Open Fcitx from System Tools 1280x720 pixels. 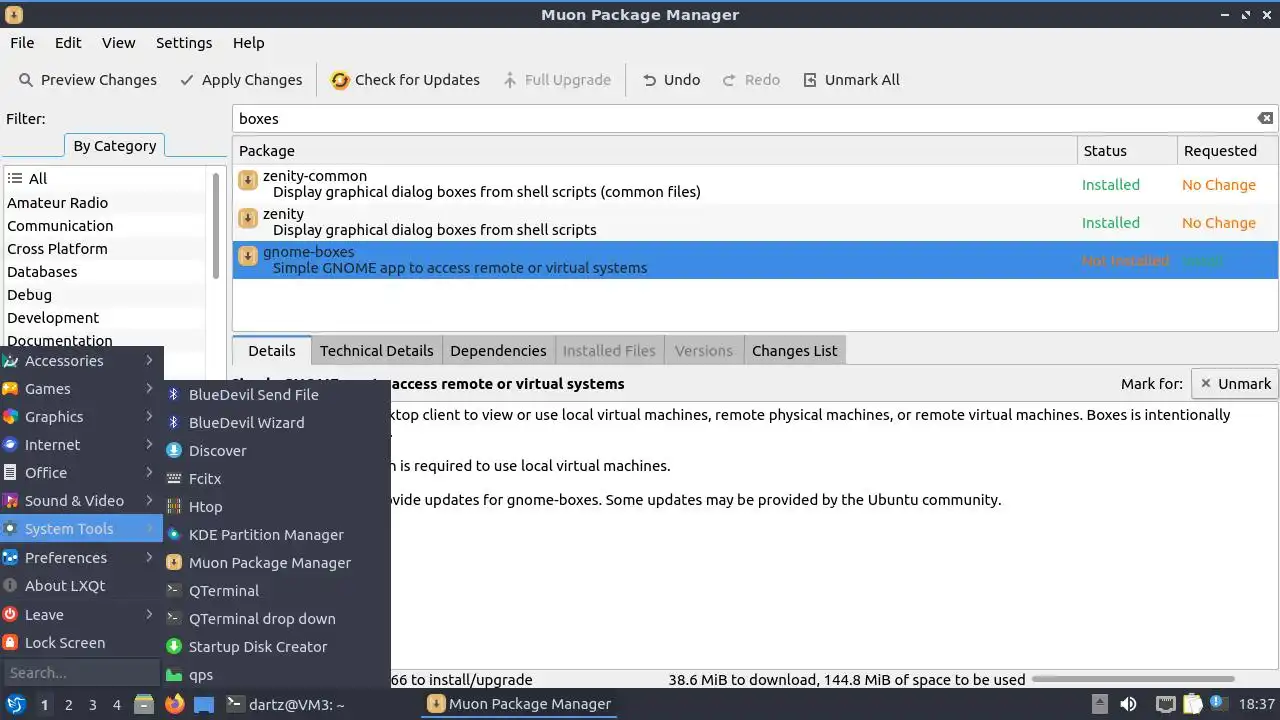pos(277,479)
